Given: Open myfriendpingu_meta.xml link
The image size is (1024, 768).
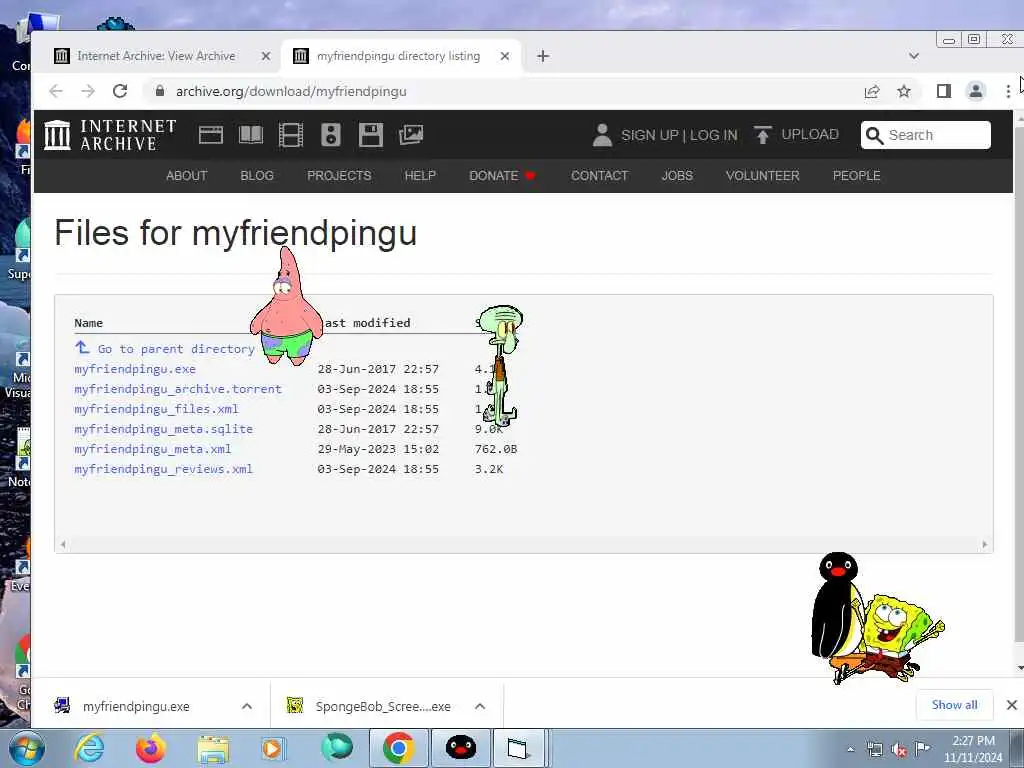Looking at the screenshot, I should (x=153, y=449).
